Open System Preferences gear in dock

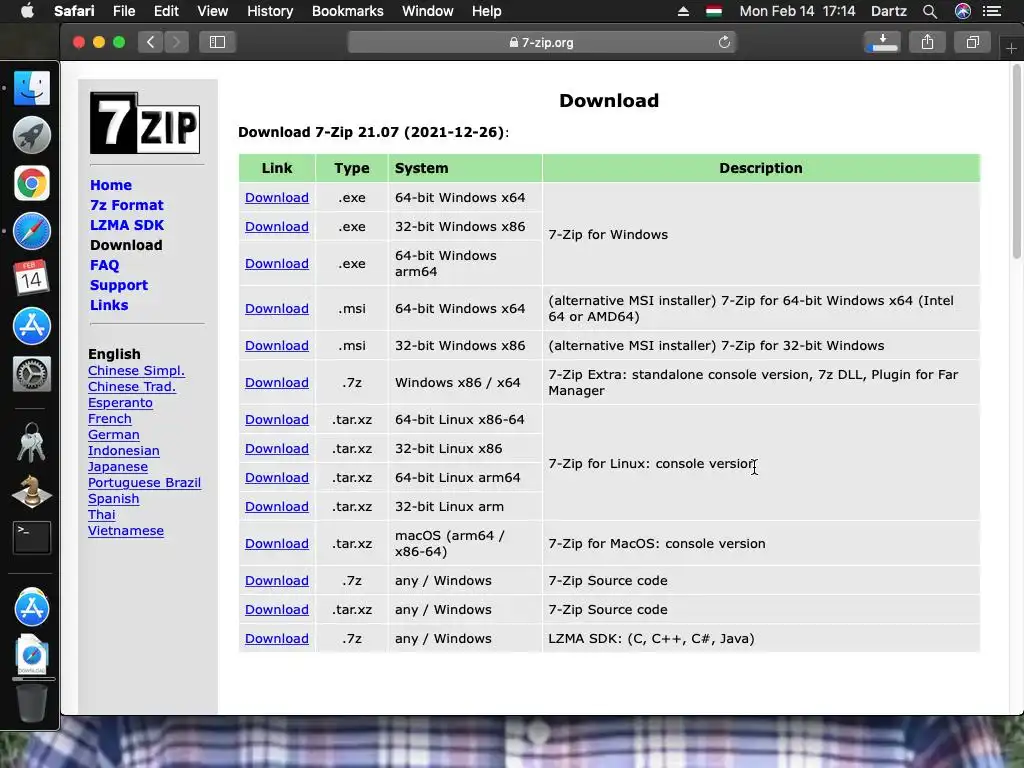click(x=31, y=374)
